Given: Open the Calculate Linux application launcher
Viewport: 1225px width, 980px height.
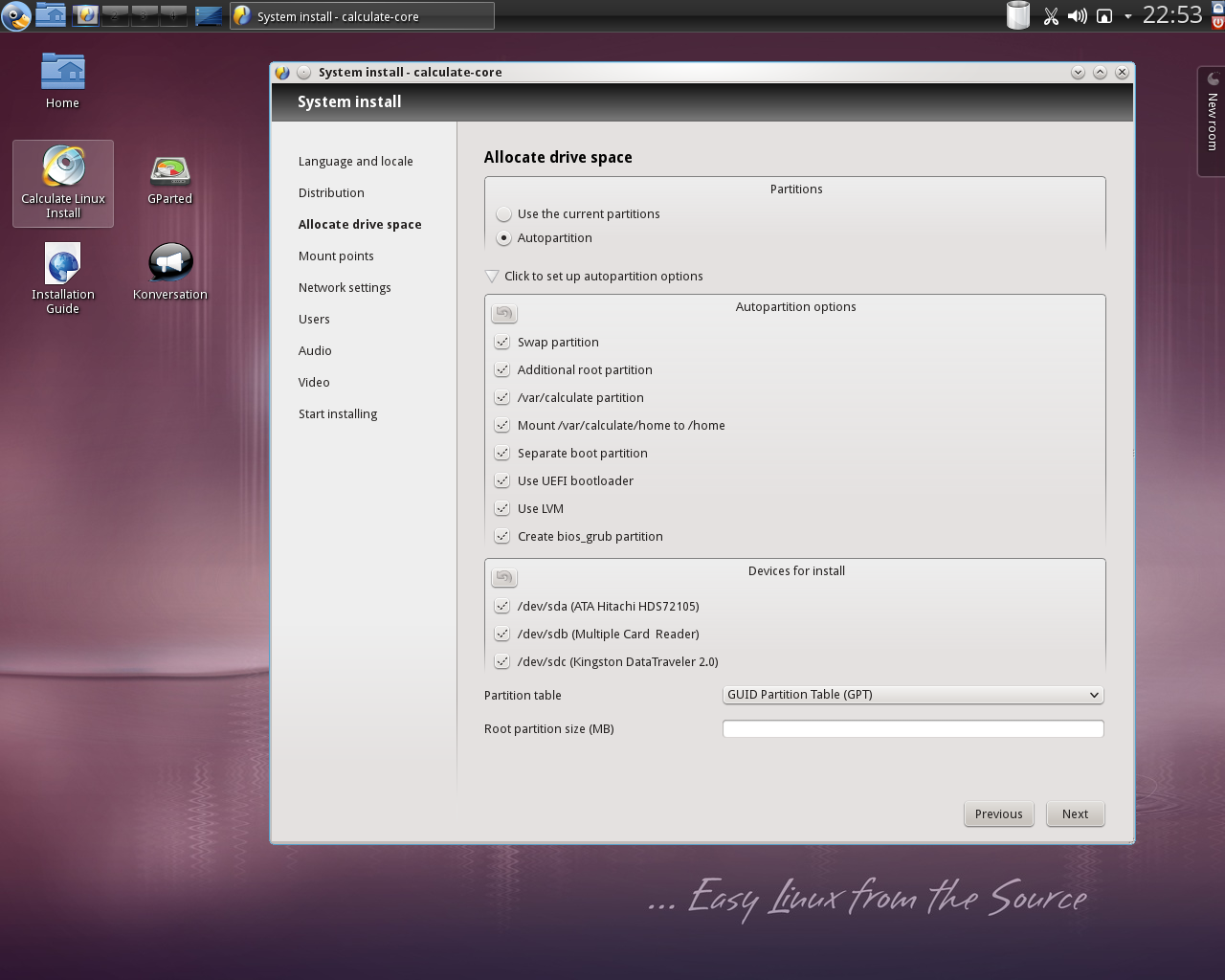Looking at the screenshot, I should (15, 15).
